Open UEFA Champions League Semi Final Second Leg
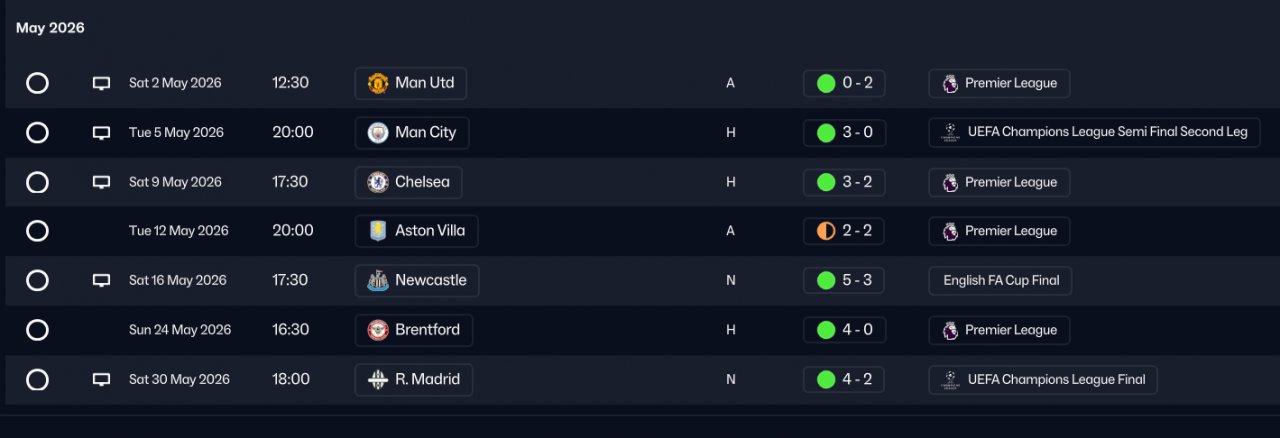1280x438 pixels. pyautogui.click(x=1094, y=132)
